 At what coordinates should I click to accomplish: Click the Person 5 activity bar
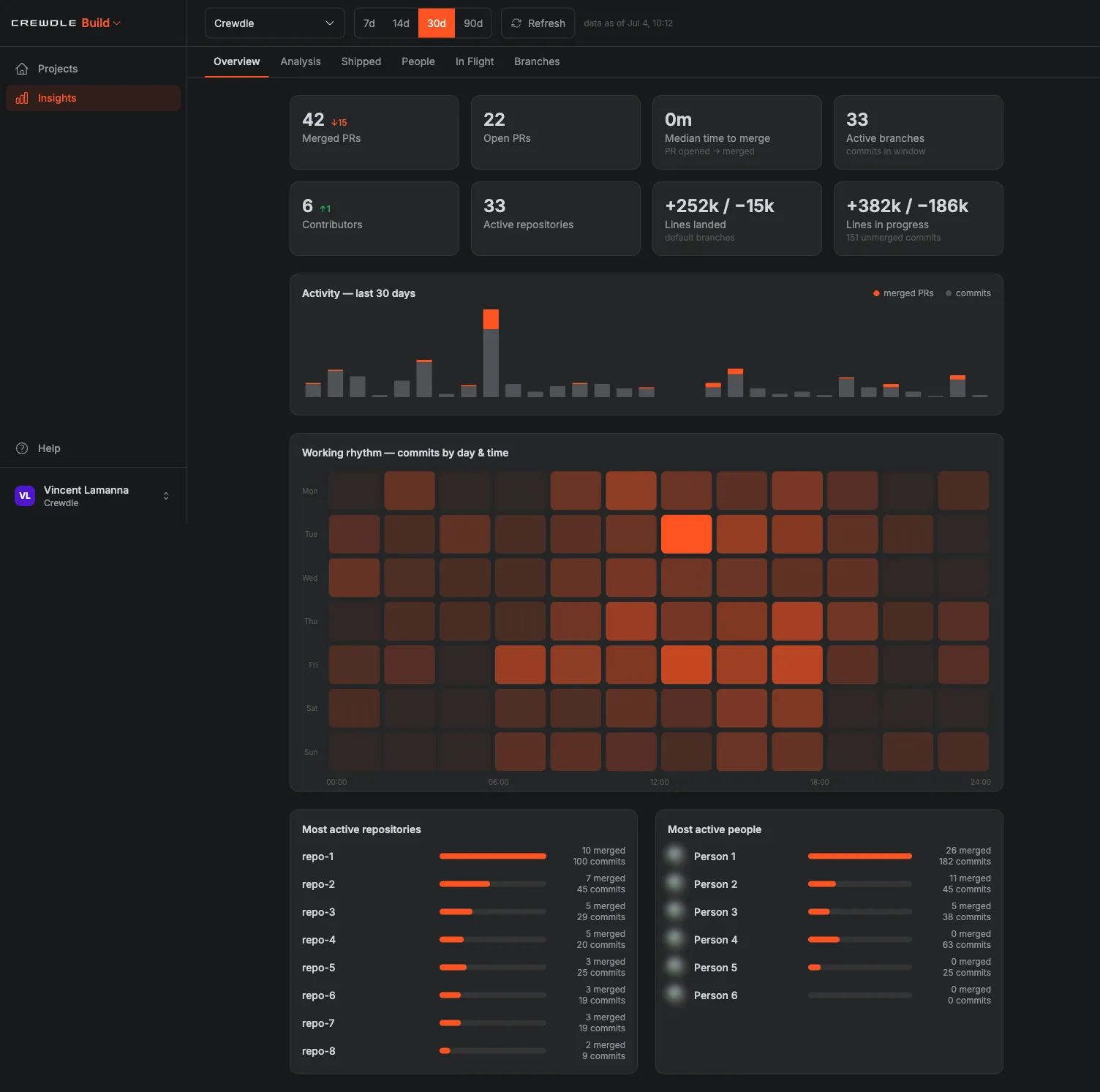(860, 967)
